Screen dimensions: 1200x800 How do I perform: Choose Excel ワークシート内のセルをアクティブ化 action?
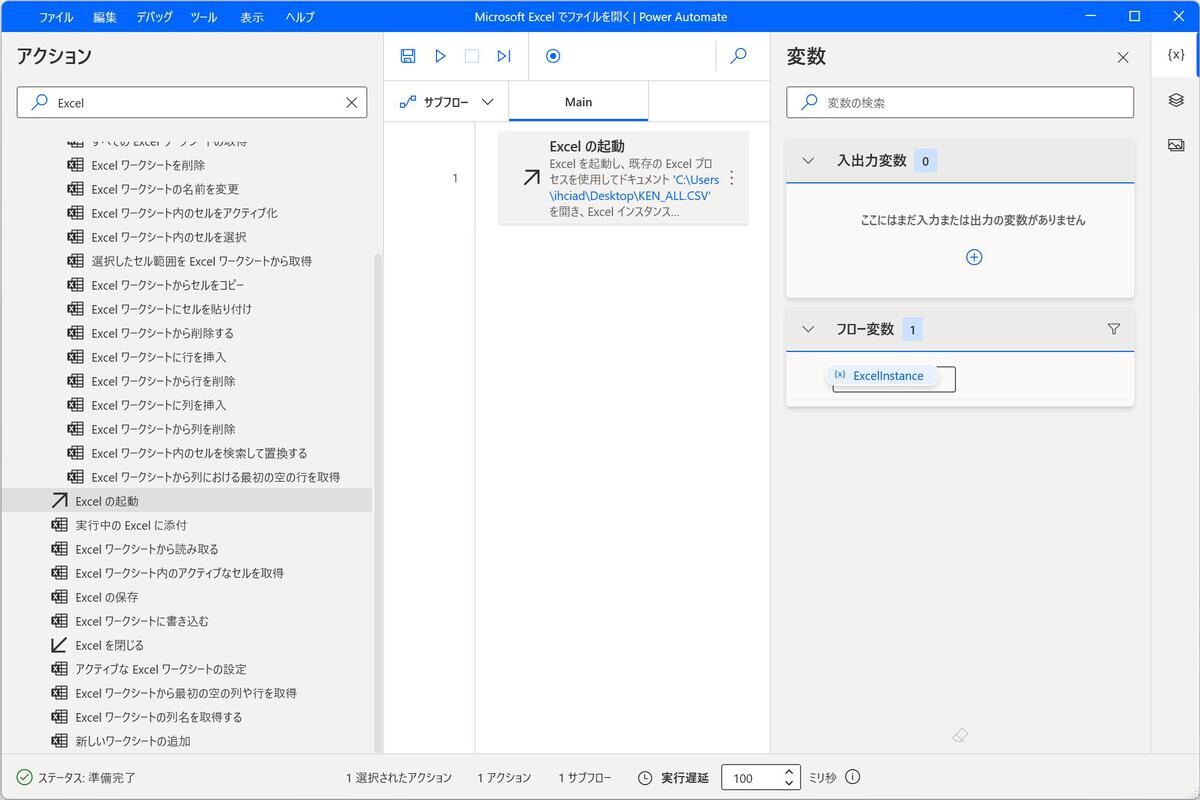point(184,213)
